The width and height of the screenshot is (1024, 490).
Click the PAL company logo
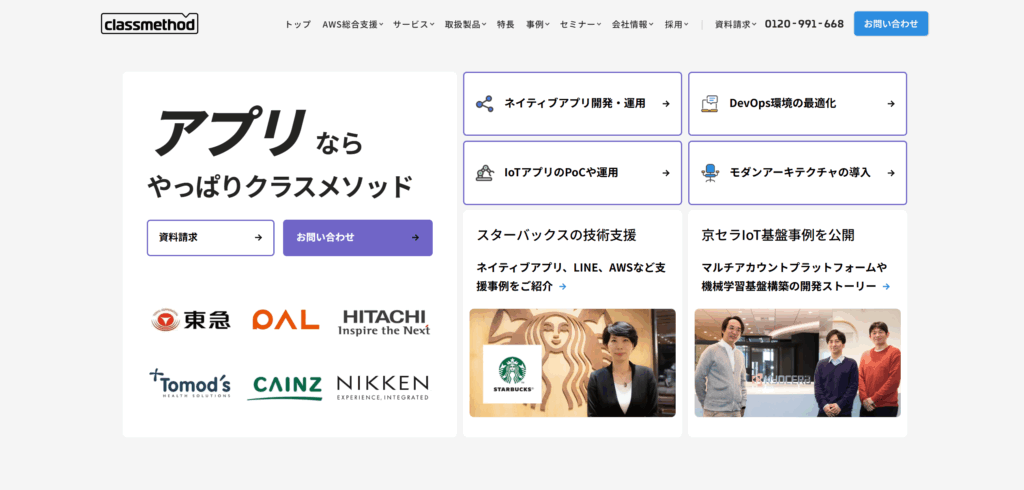coord(285,319)
